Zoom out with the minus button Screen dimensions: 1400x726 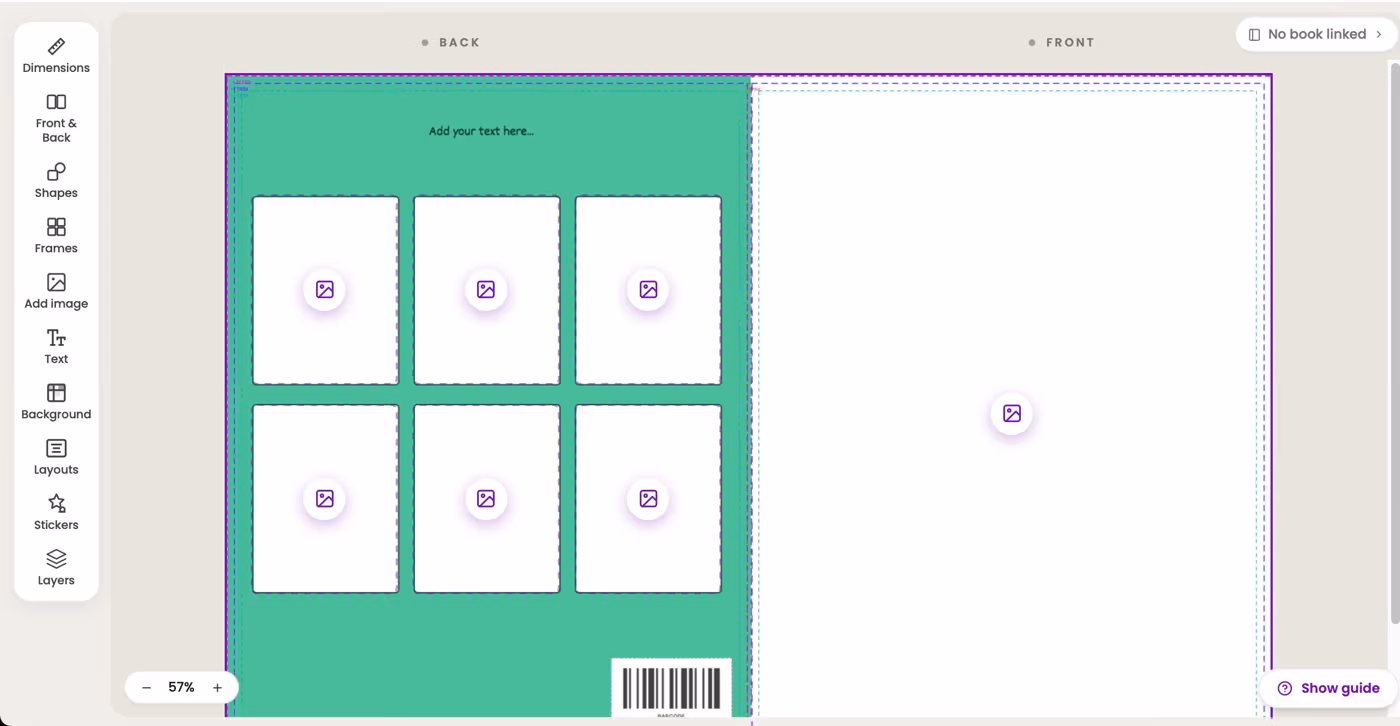pos(147,688)
